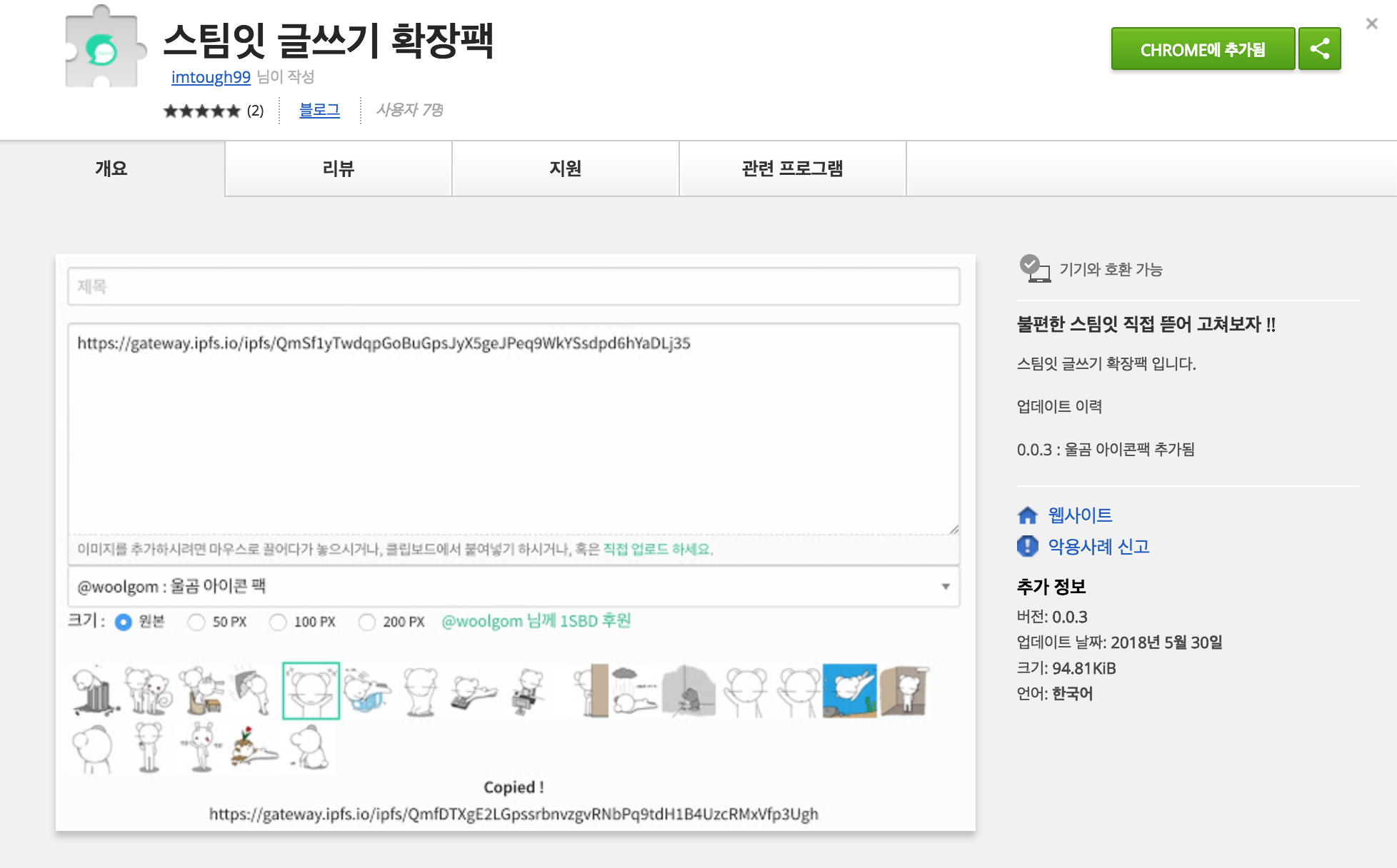Switch to the 리뷰 tab

(x=339, y=168)
